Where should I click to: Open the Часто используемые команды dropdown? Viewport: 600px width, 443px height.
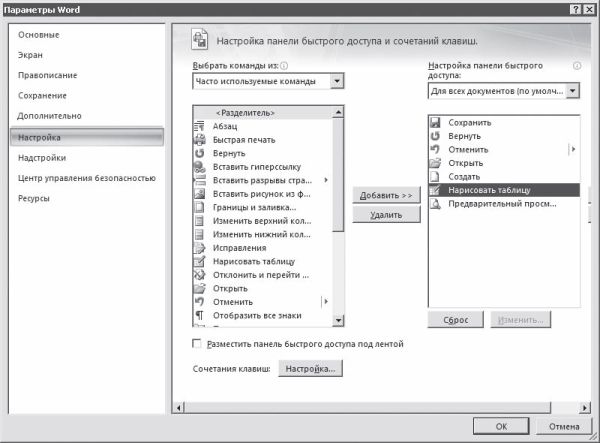pyautogui.click(x=337, y=81)
